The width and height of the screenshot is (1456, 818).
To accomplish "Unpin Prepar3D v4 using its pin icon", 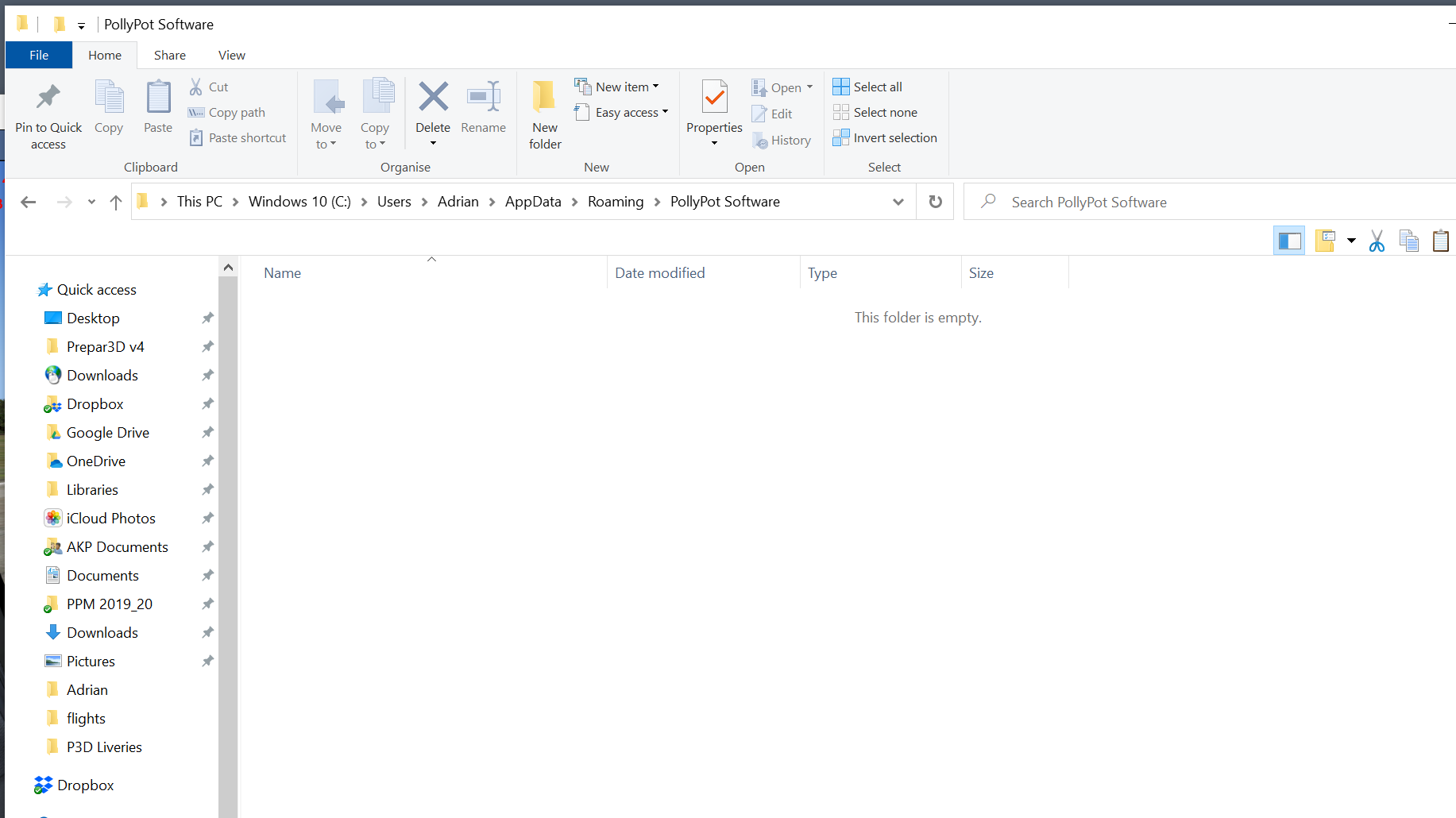I will (x=207, y=347).
